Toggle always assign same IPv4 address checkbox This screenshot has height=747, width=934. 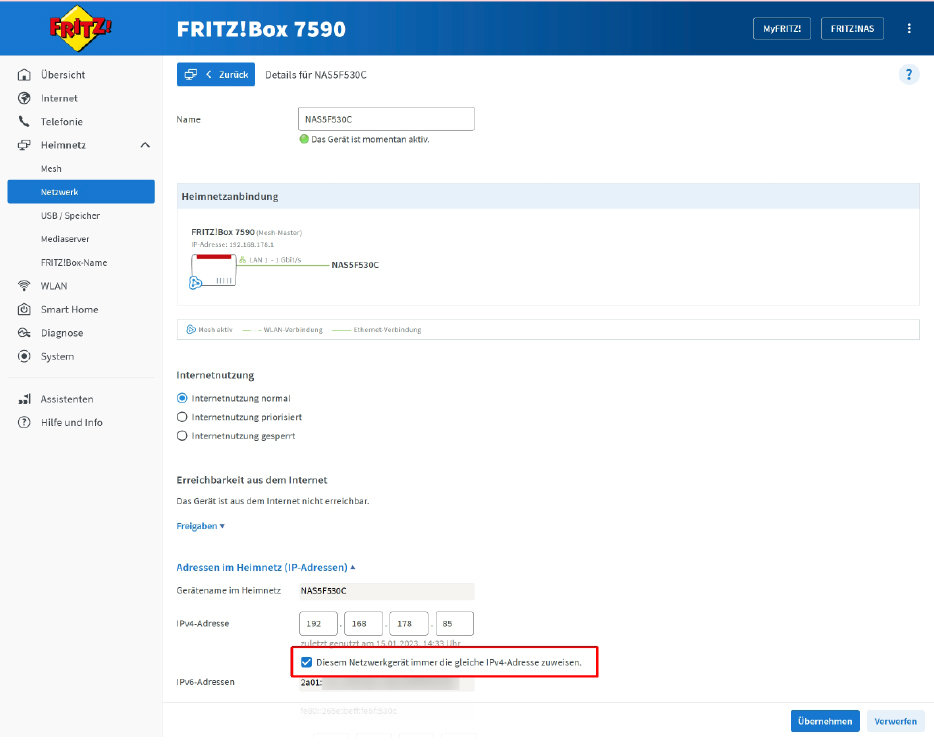[306, 663]
